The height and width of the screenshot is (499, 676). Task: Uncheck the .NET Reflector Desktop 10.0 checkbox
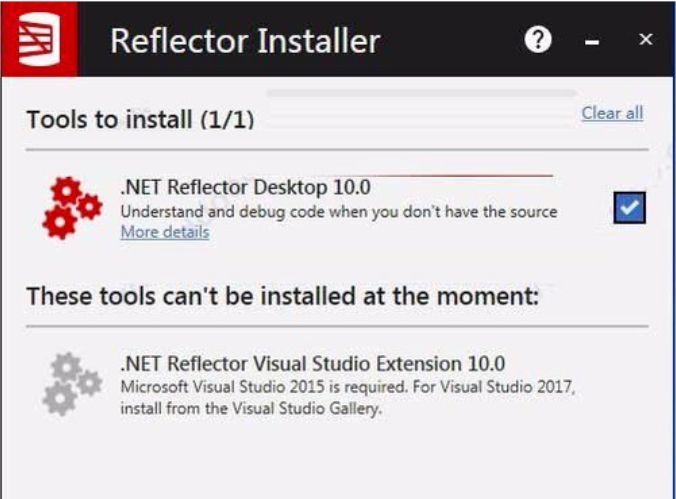(629, 207)
